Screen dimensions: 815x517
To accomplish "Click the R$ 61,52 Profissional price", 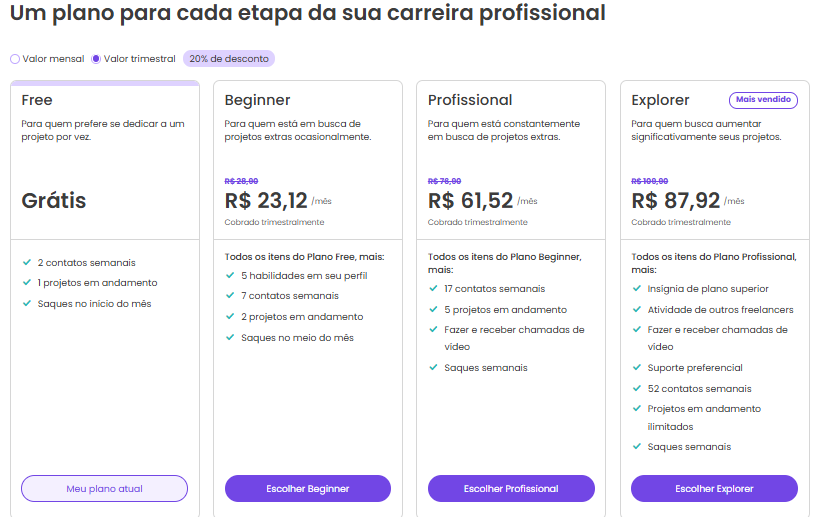I will pos(470,201).
